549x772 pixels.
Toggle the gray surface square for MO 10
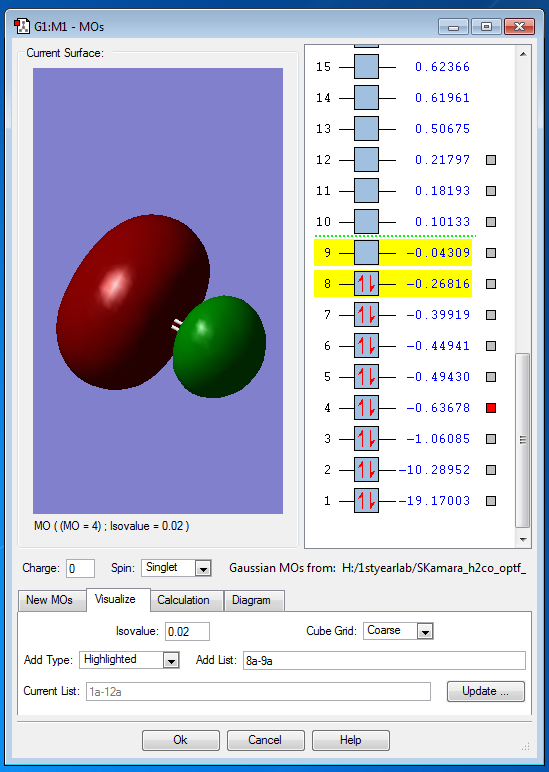coord(491,222)
